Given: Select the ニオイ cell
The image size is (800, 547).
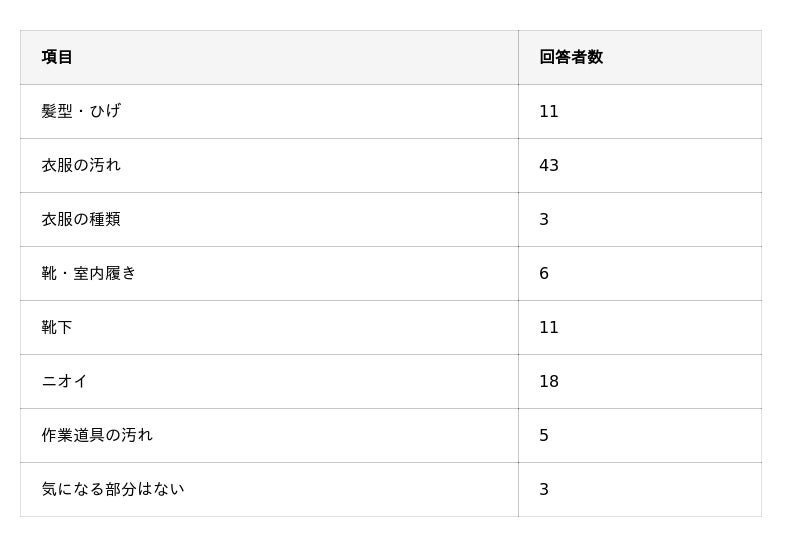Looking at the screenshot, I should (65, 381).
